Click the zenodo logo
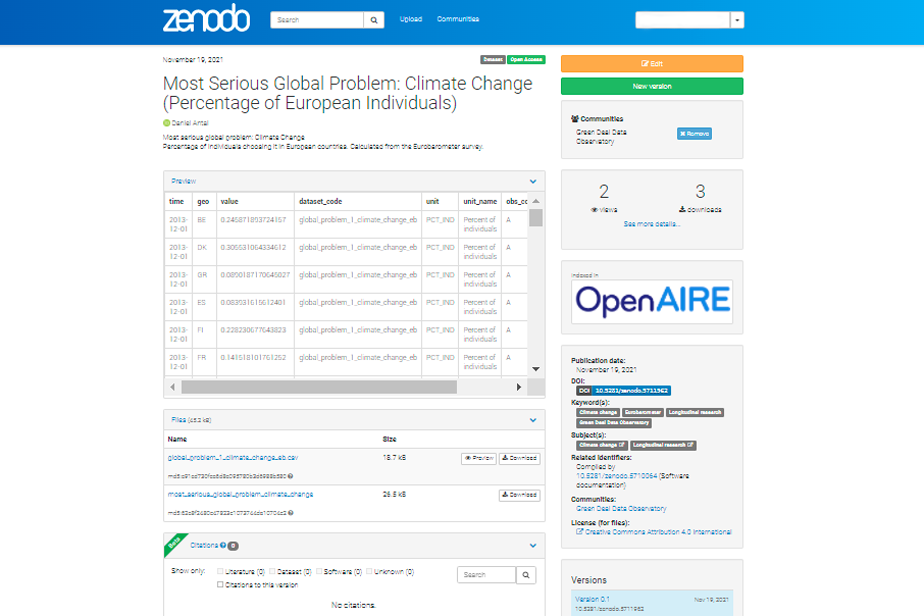Screen dimensions: 924x616 click(205, 19)
